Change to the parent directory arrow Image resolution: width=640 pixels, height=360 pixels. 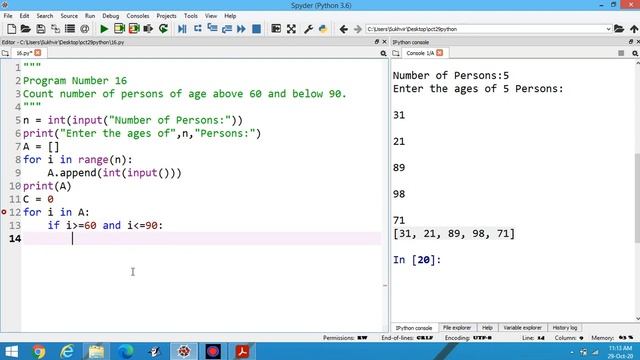(x=634, y=29)
